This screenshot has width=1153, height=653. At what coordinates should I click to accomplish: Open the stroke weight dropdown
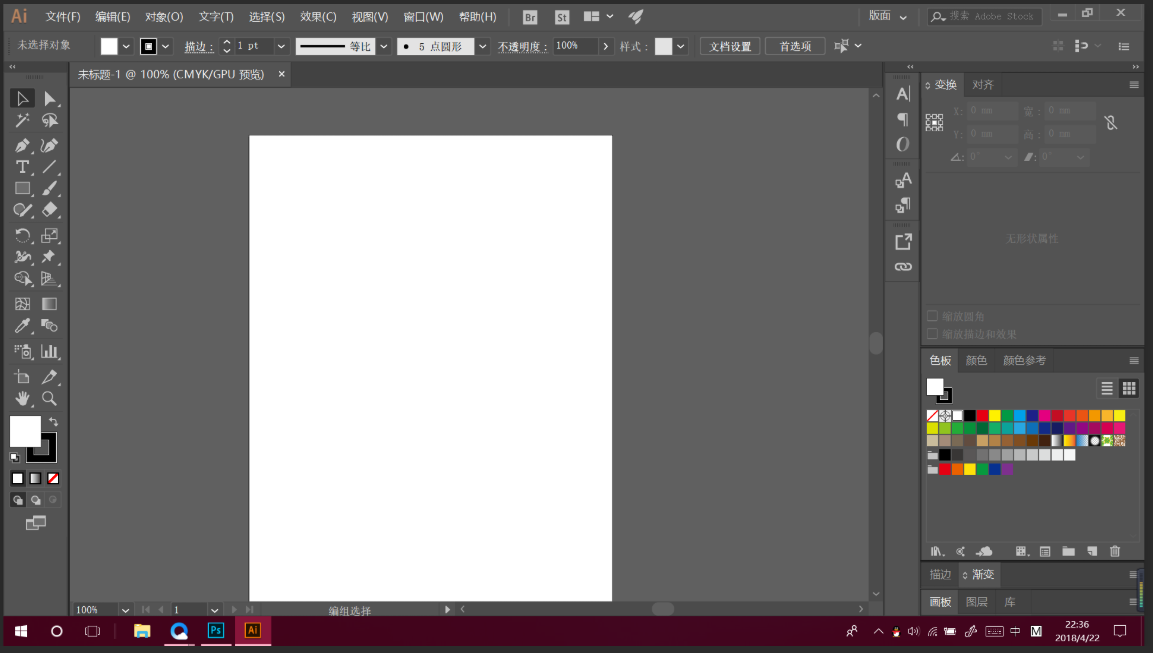pyautogui.click(x=281, y=45)
